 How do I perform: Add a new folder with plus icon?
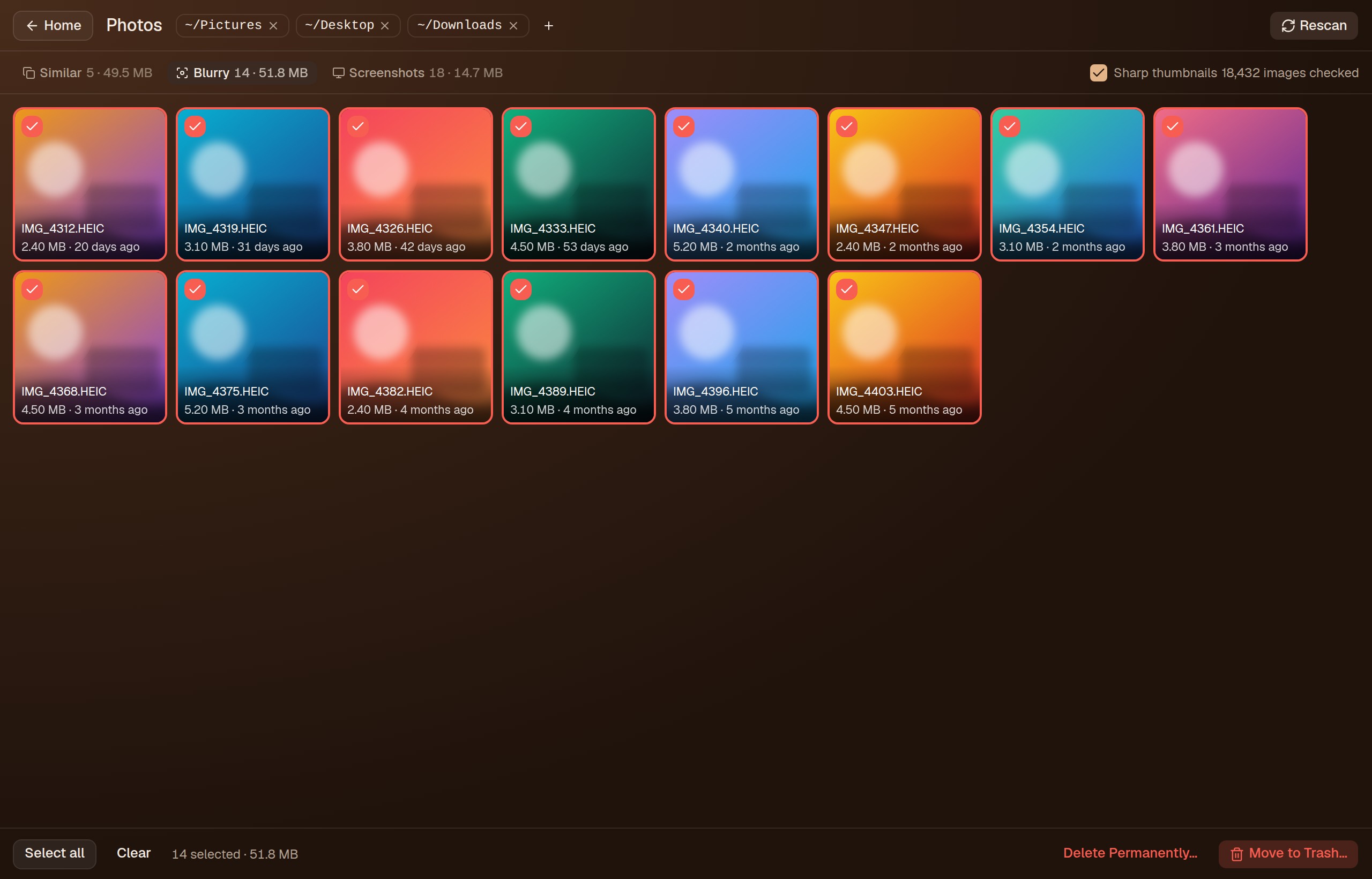548,26
